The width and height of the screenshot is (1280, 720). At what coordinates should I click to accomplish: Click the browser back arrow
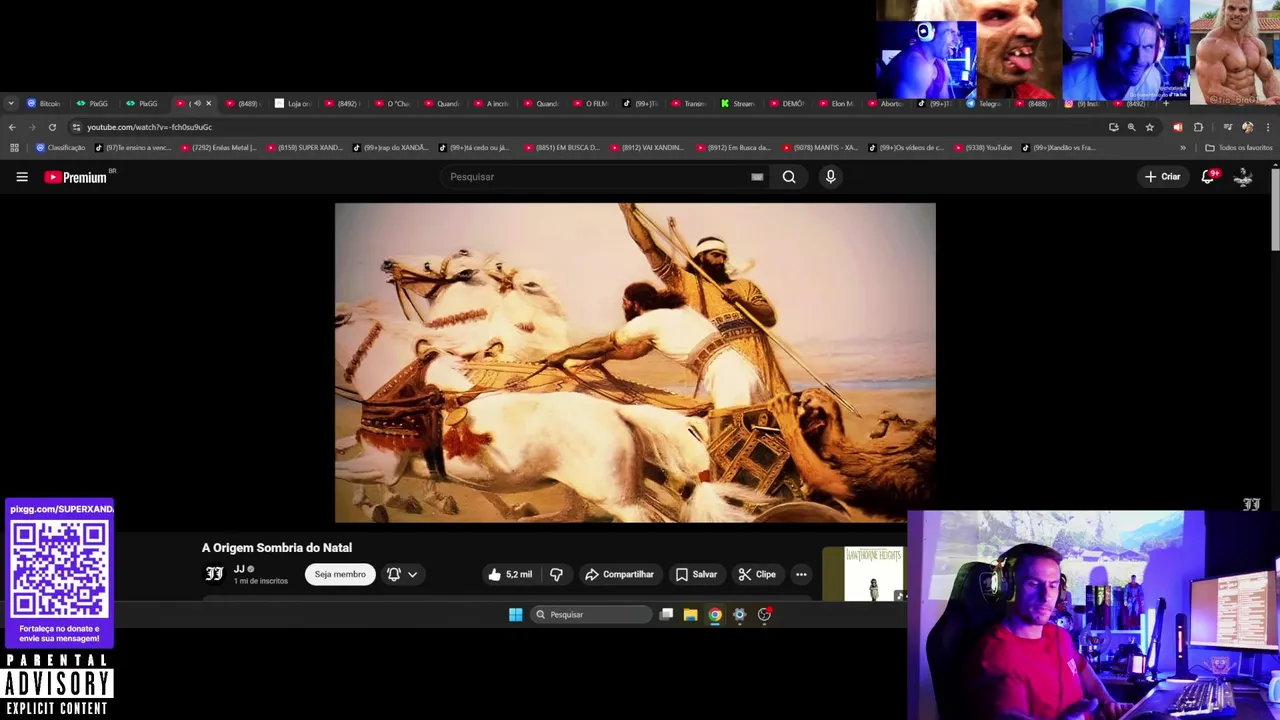coord(12,127)
